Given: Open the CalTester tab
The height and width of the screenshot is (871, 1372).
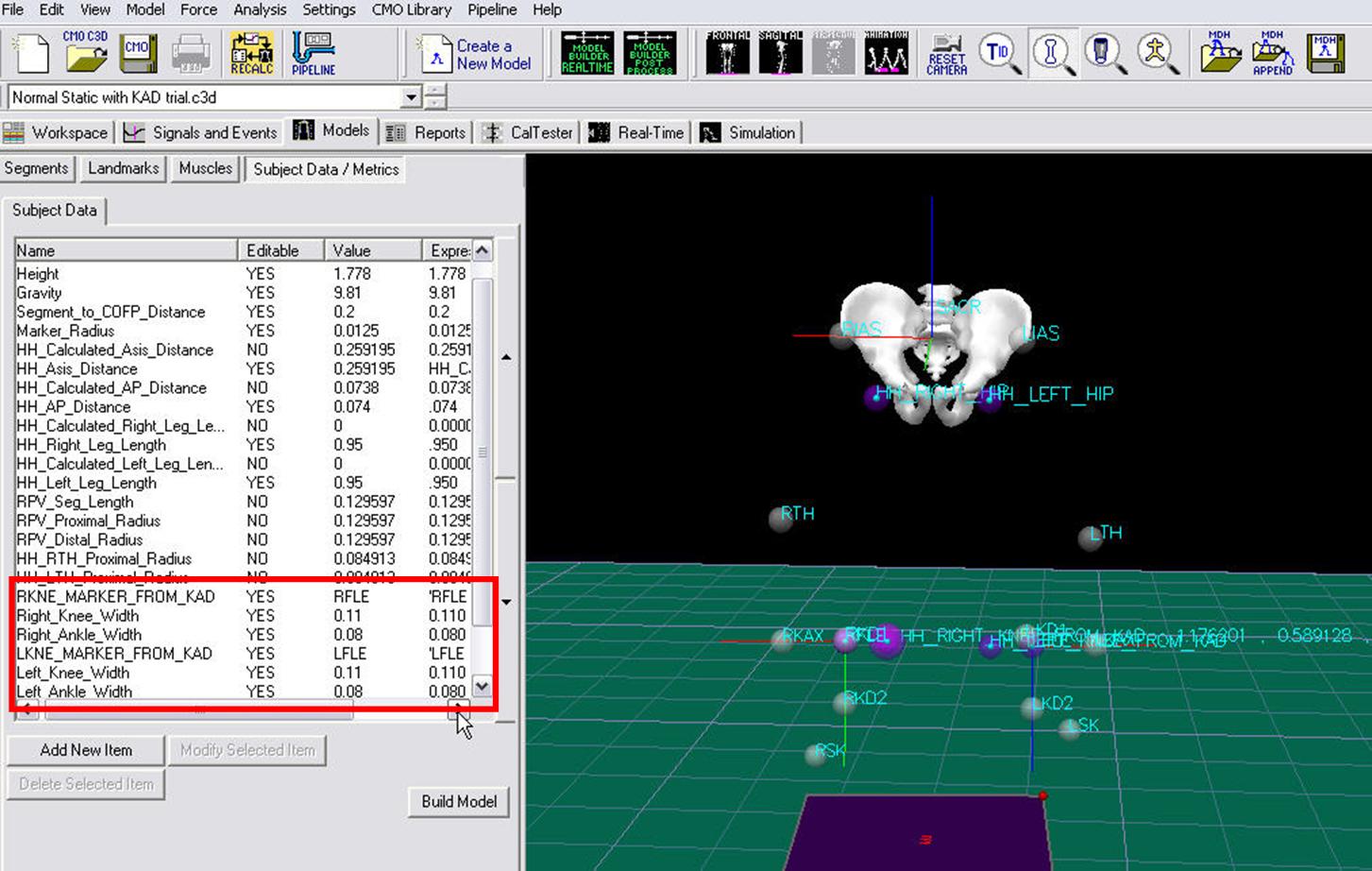Looking at the screenshot, I should (x=529, y=132).
